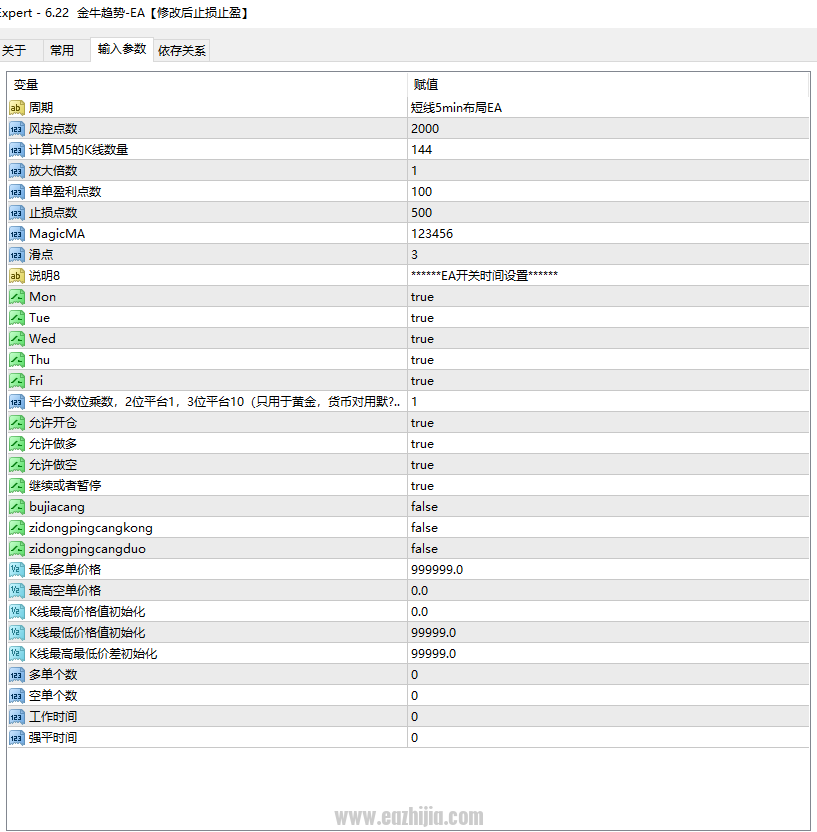Open the true value dropdown for Fri
The height and width of the screenshot is (832, 817).
tap(608, 381)
